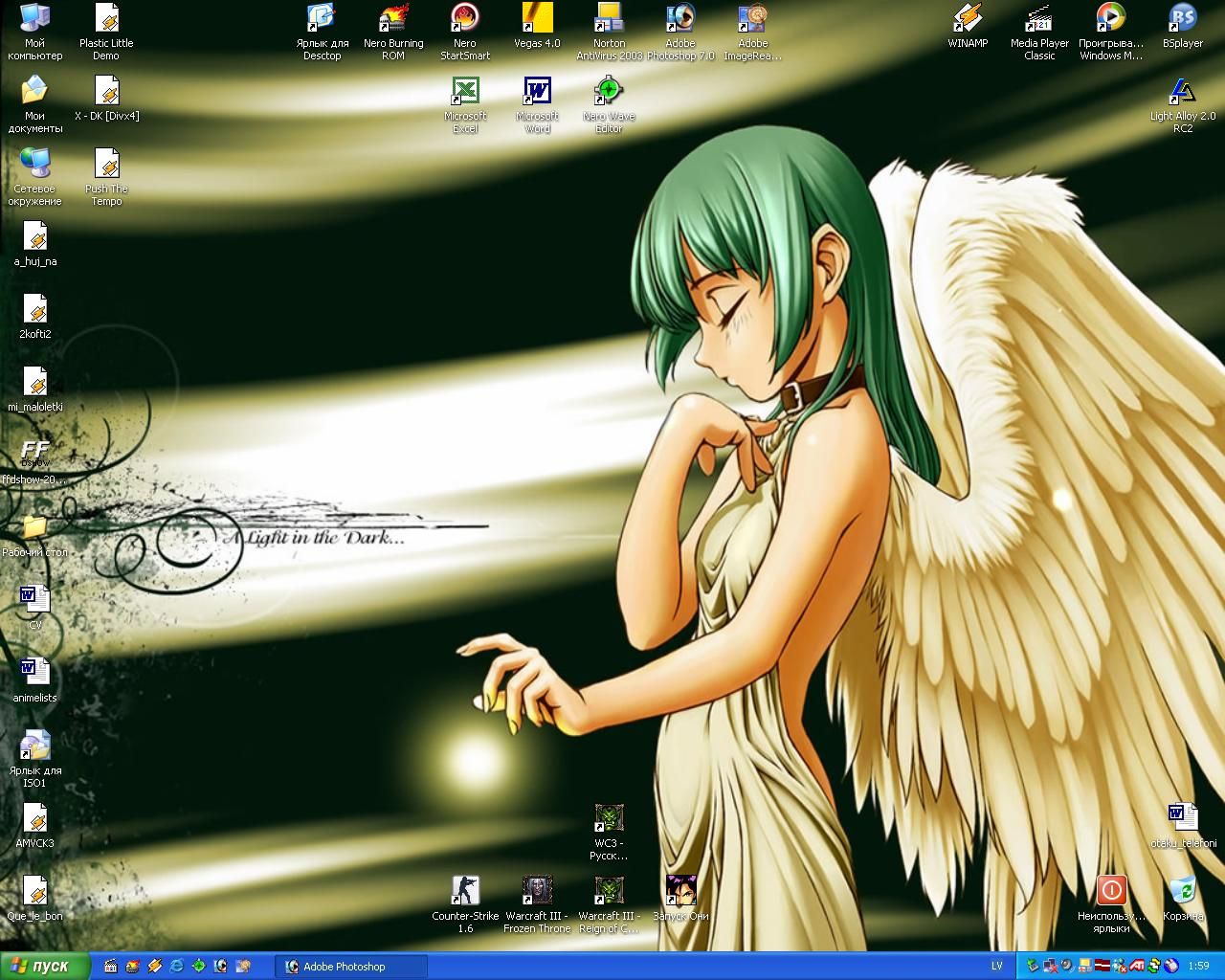Open the Мои документы folder icon
The height and width of the screenshot is (980, 1225).
[x=34, y=104]
